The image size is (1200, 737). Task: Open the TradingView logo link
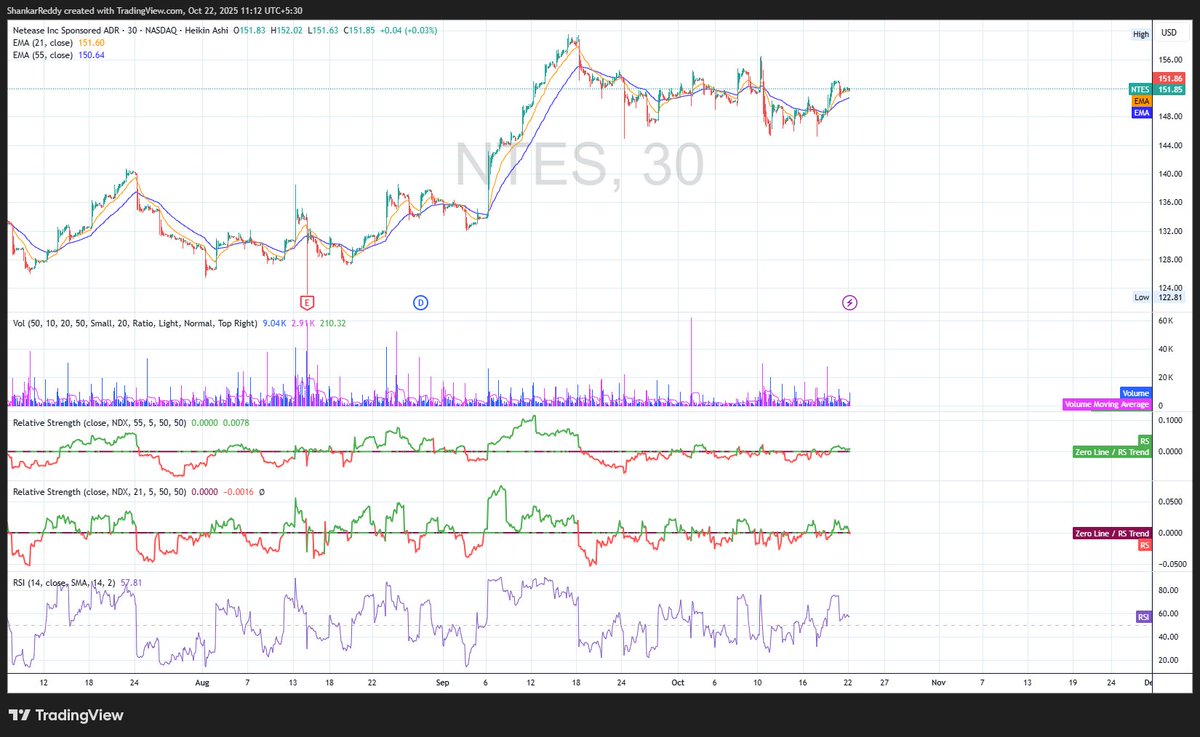tap(66, 715)
